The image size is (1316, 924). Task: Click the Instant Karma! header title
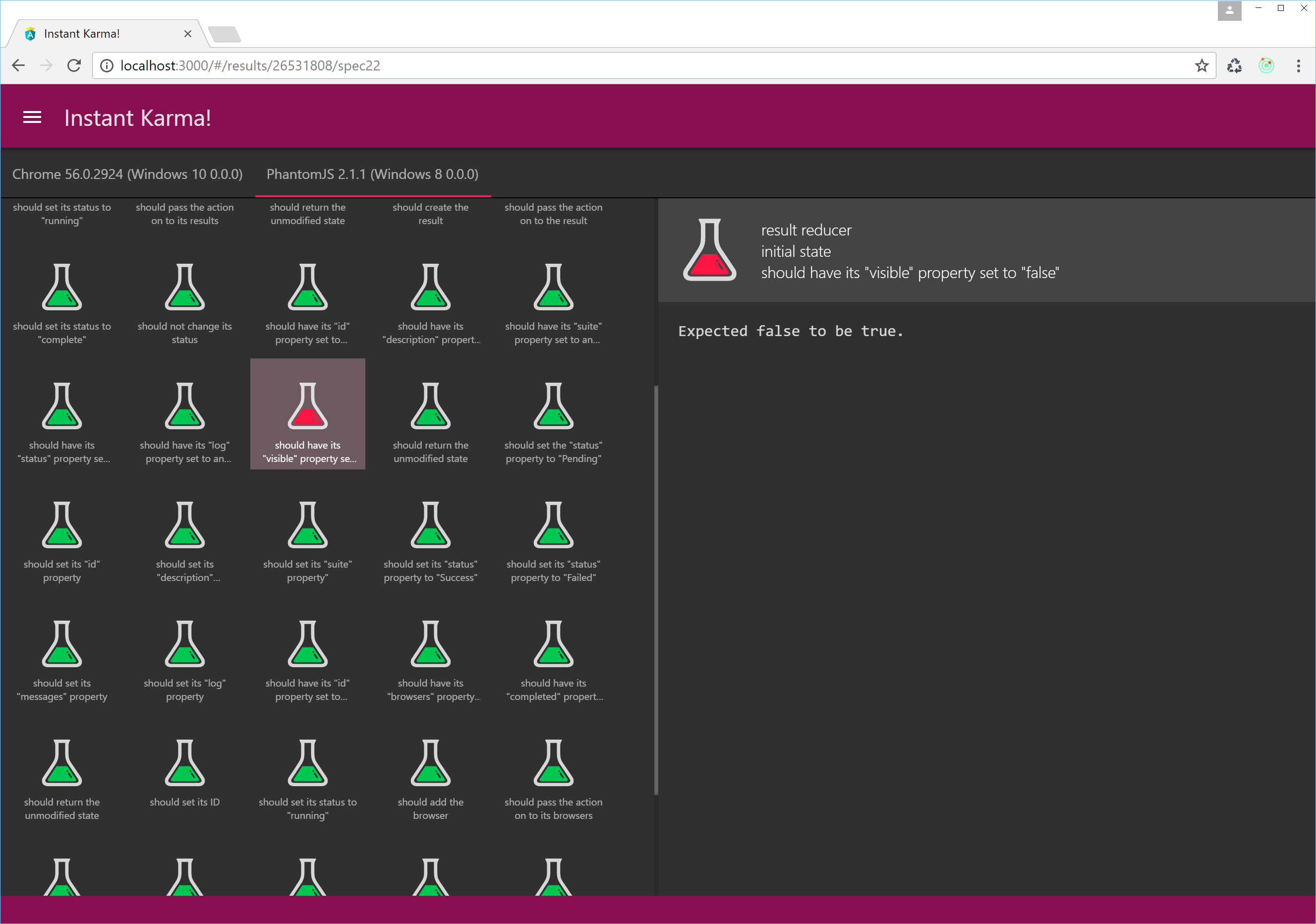pos(138,118)
